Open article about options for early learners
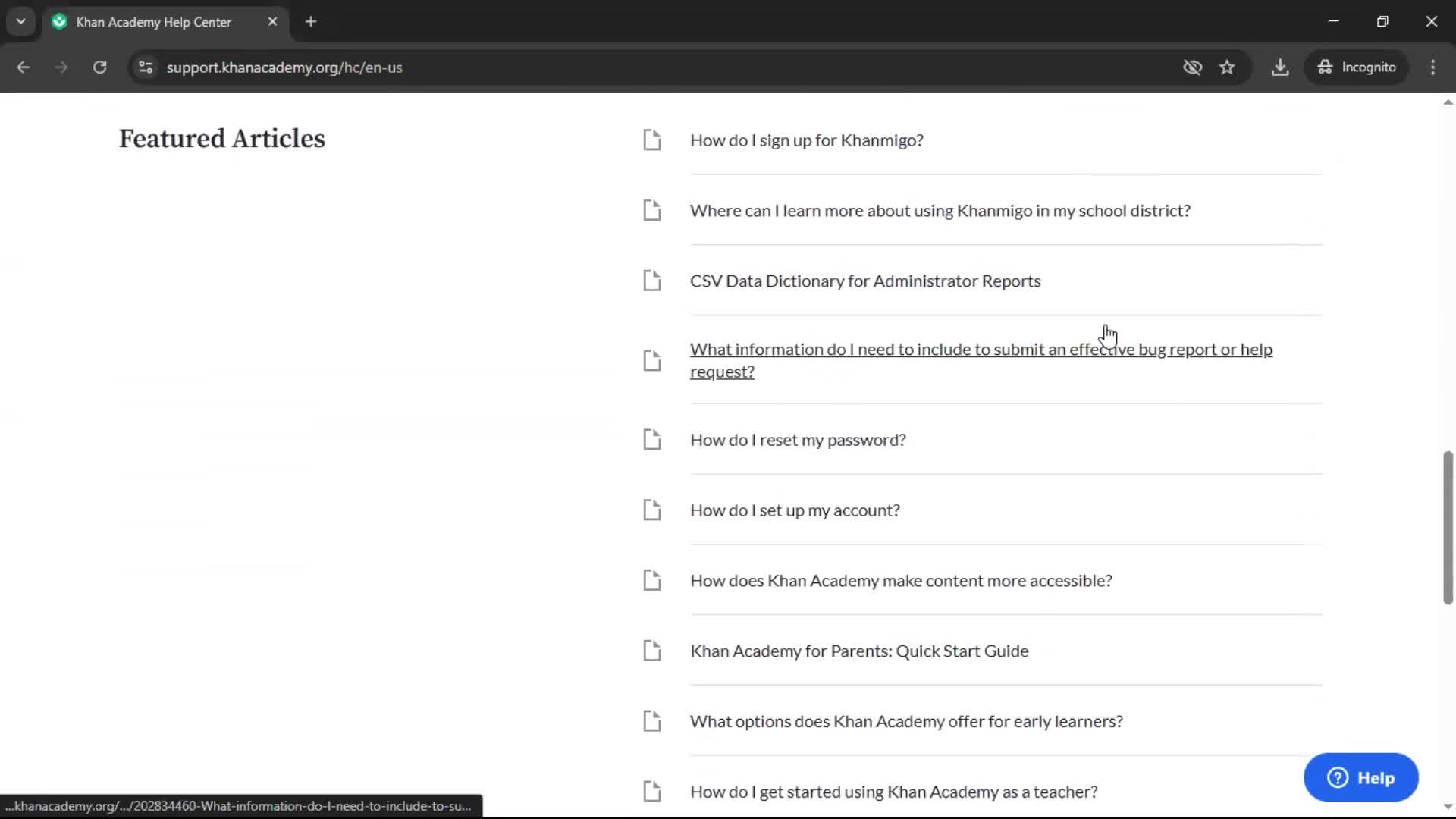The image size is (1456, 819). pyautogui.click(x=906, y=722)
